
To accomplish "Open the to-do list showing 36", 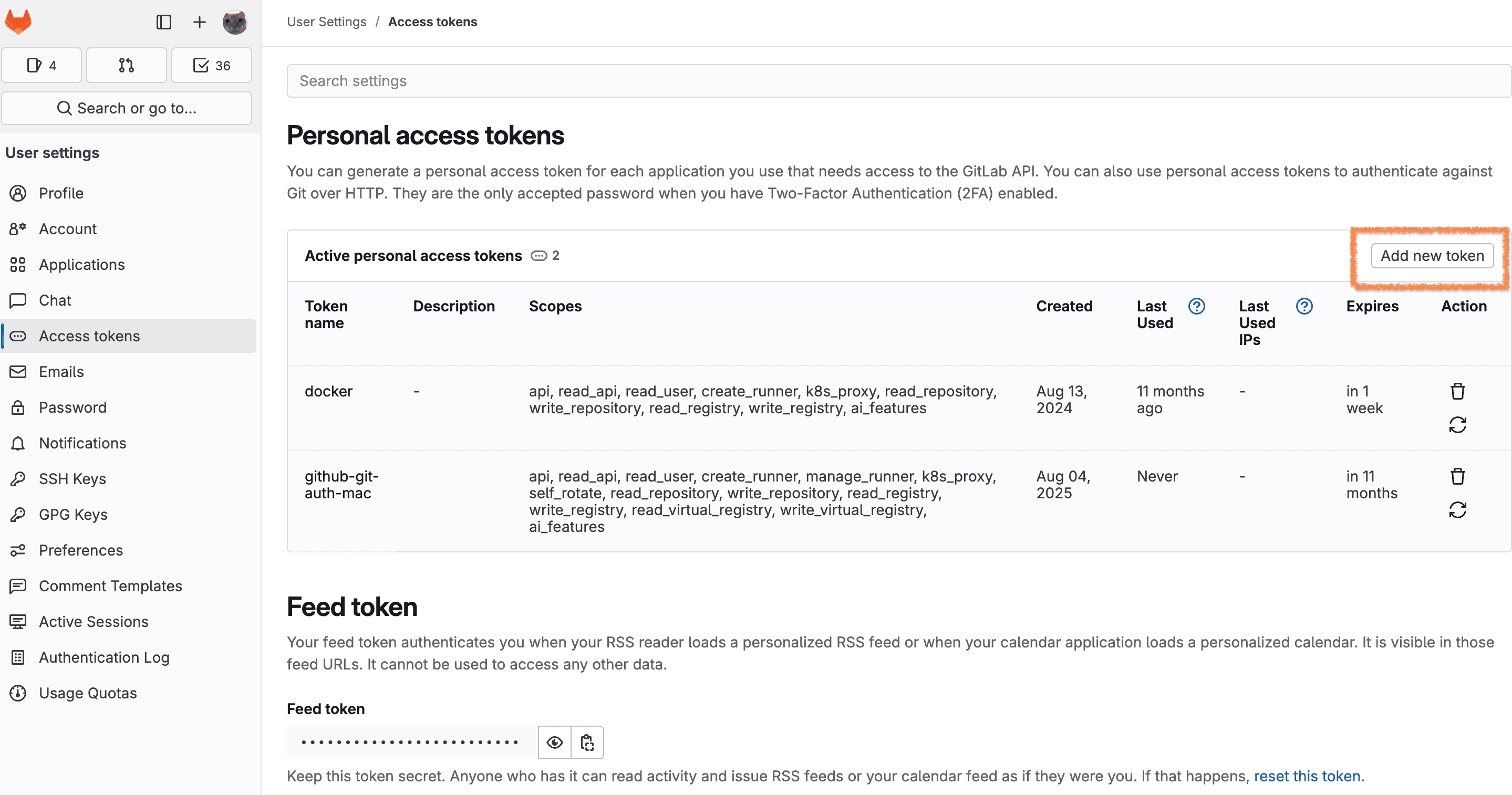I will [x=211, y=65].
